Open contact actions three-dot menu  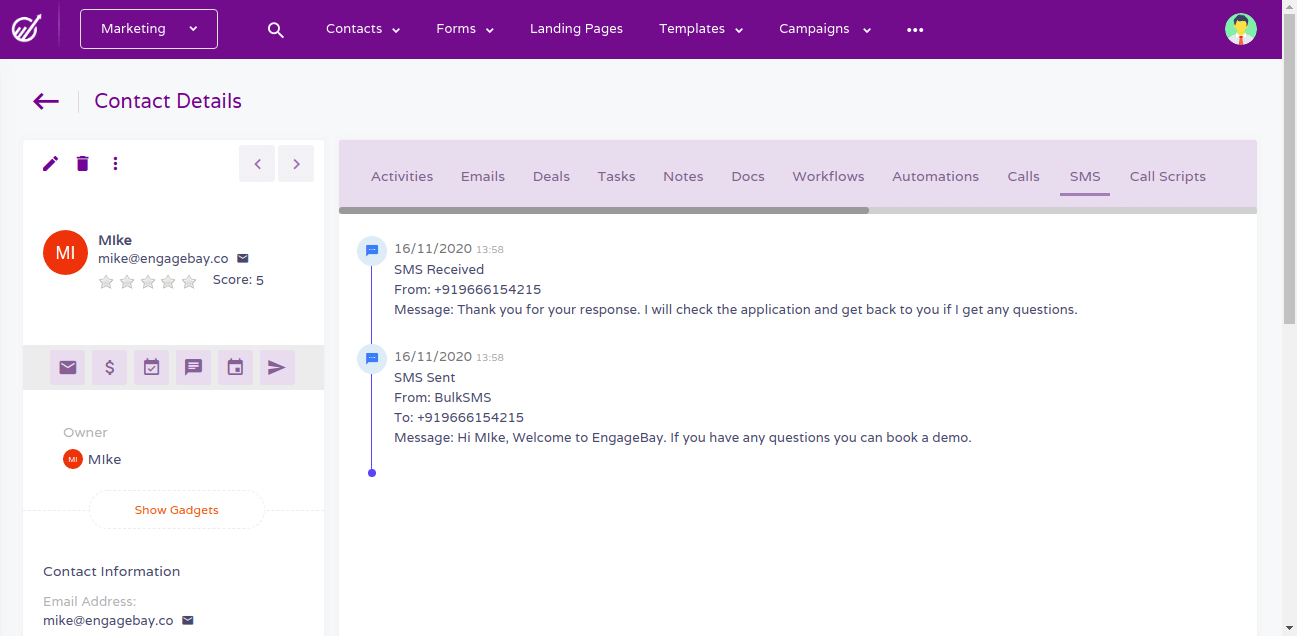115,163
